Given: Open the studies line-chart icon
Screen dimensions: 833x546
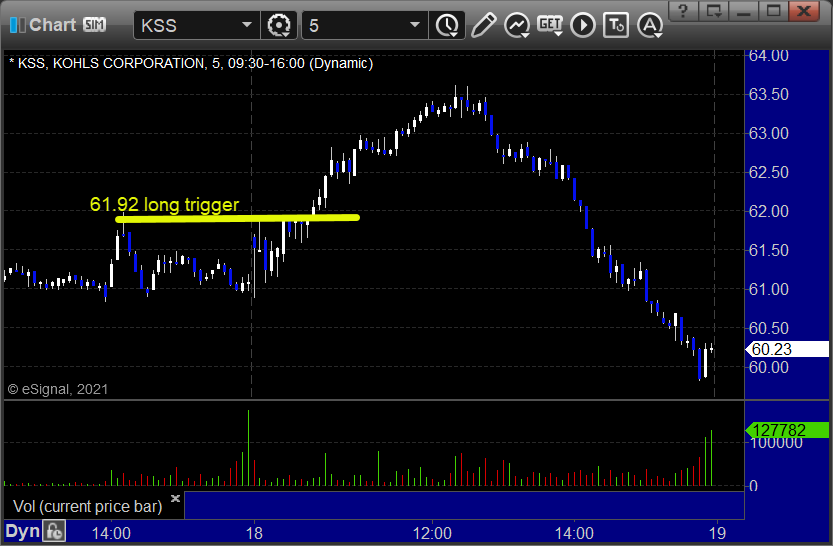Looking at the screenshot, I should pyautogui.click(x=517, y=25).
